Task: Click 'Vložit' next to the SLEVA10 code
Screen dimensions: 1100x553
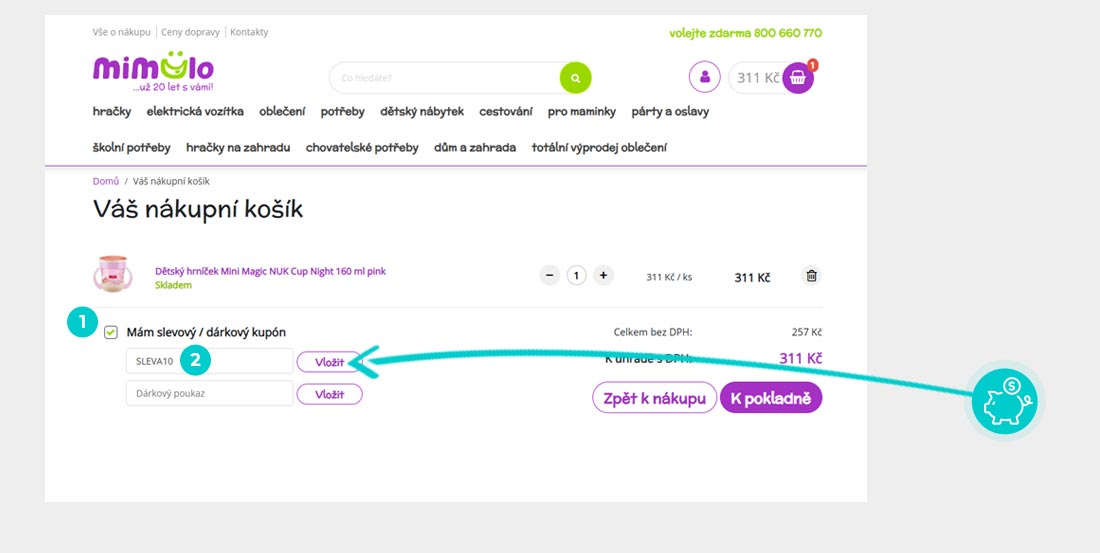Action: click(329, 362)
